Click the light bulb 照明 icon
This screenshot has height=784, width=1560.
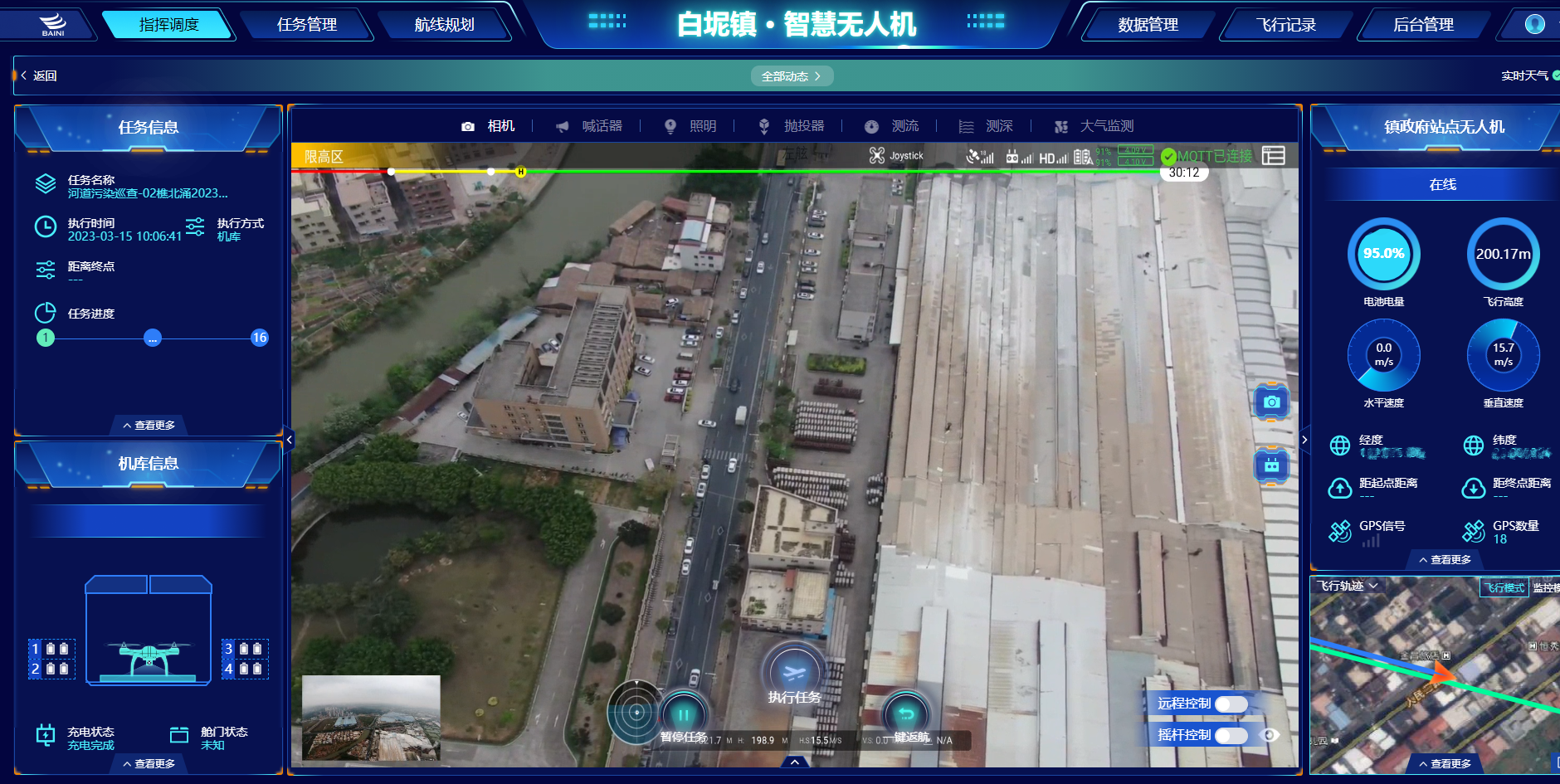pyautogui.click(x=670, y=126)
